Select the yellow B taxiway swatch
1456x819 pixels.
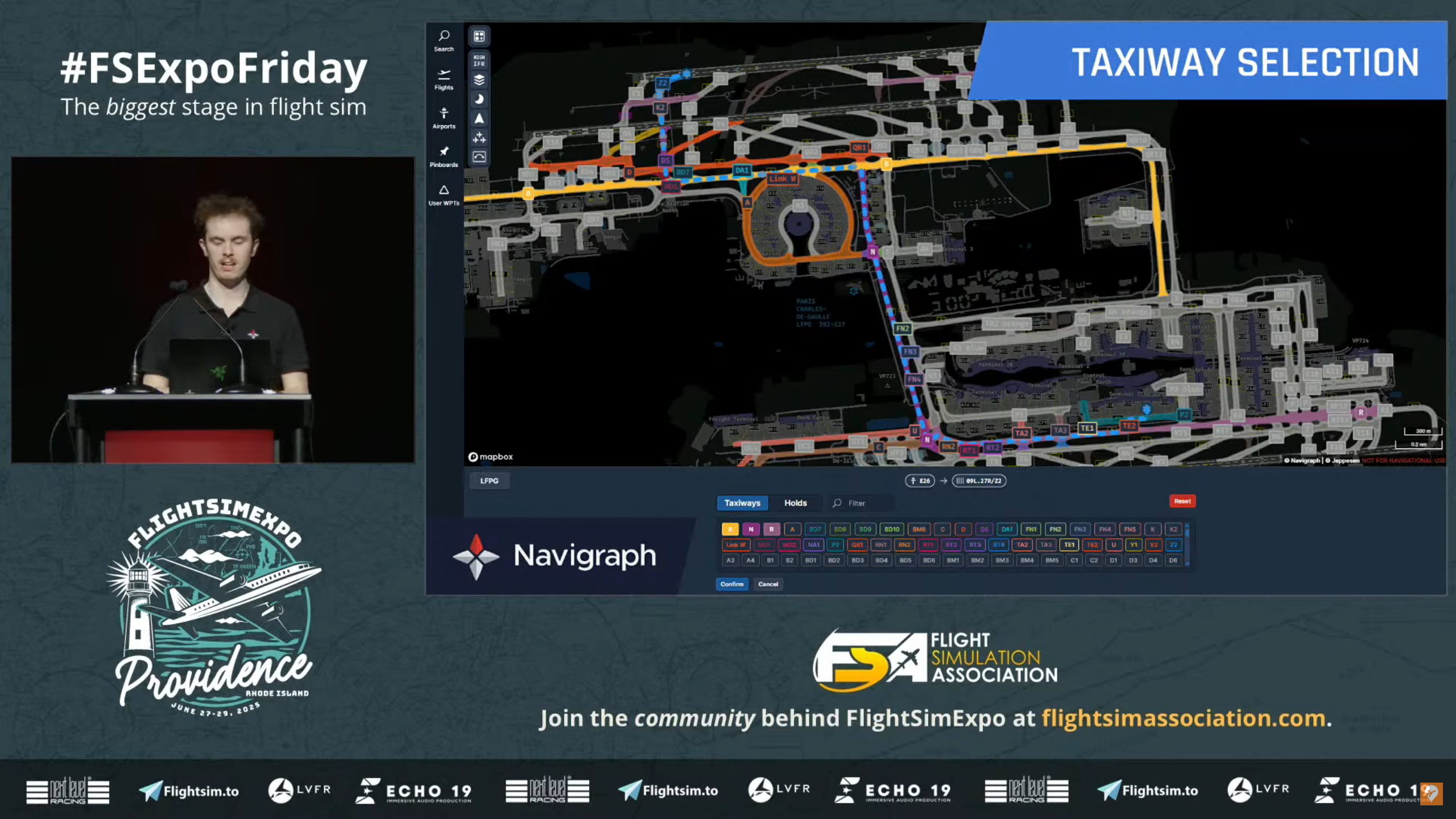730,529
